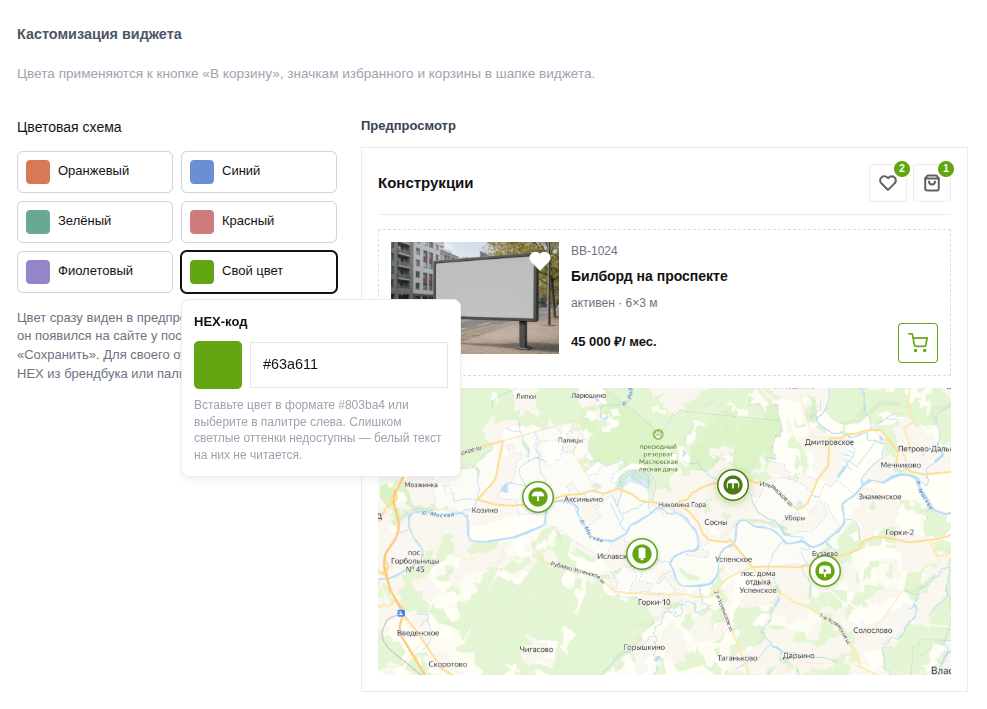
Task: Choose the Синий color scheme
Action: click(x=259, y=172)
